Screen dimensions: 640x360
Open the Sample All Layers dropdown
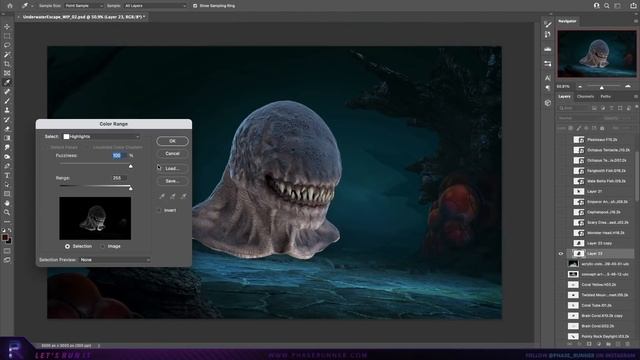click(155, 6)
